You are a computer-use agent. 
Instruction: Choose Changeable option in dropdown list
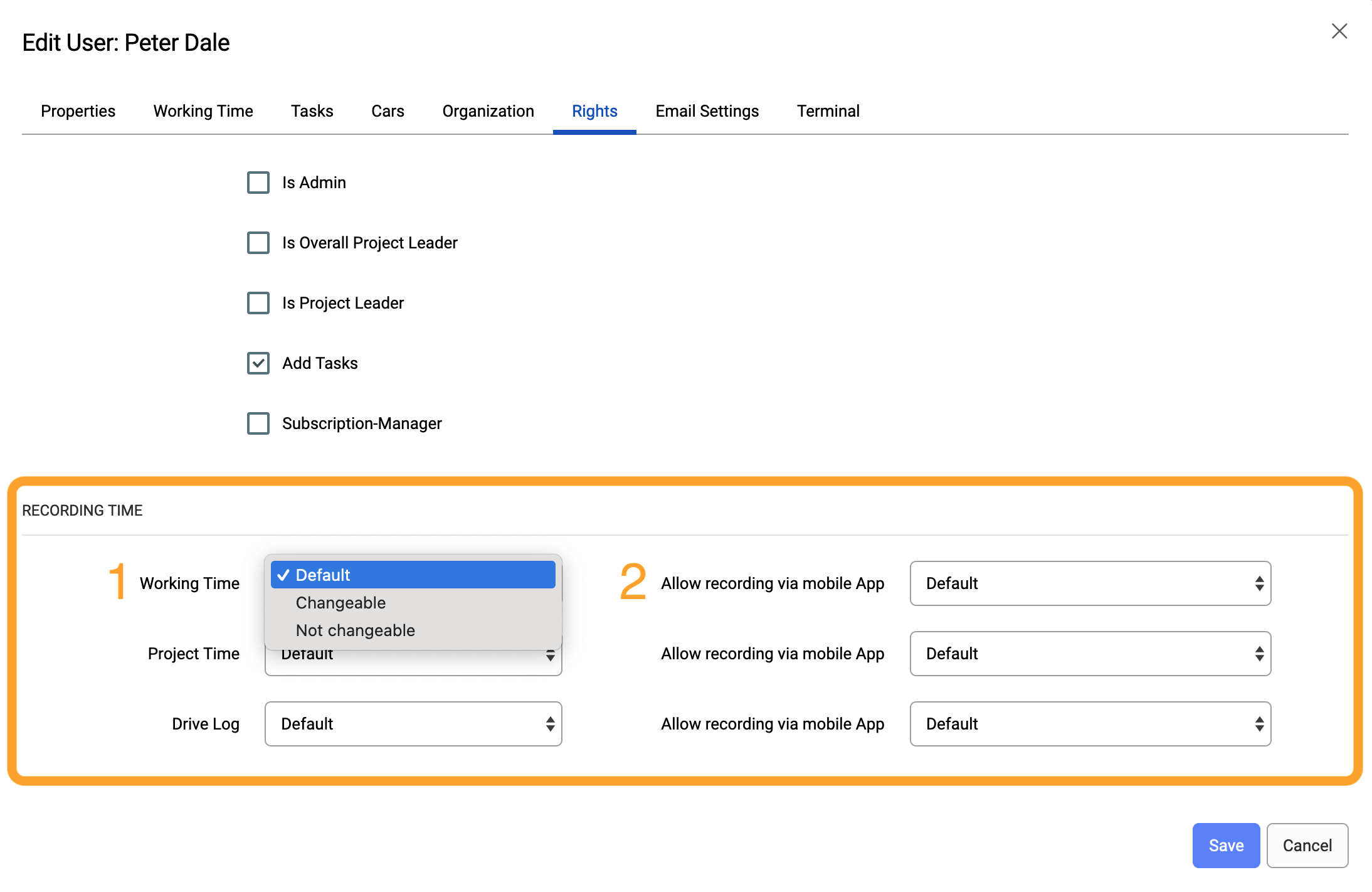pos(413,602)
